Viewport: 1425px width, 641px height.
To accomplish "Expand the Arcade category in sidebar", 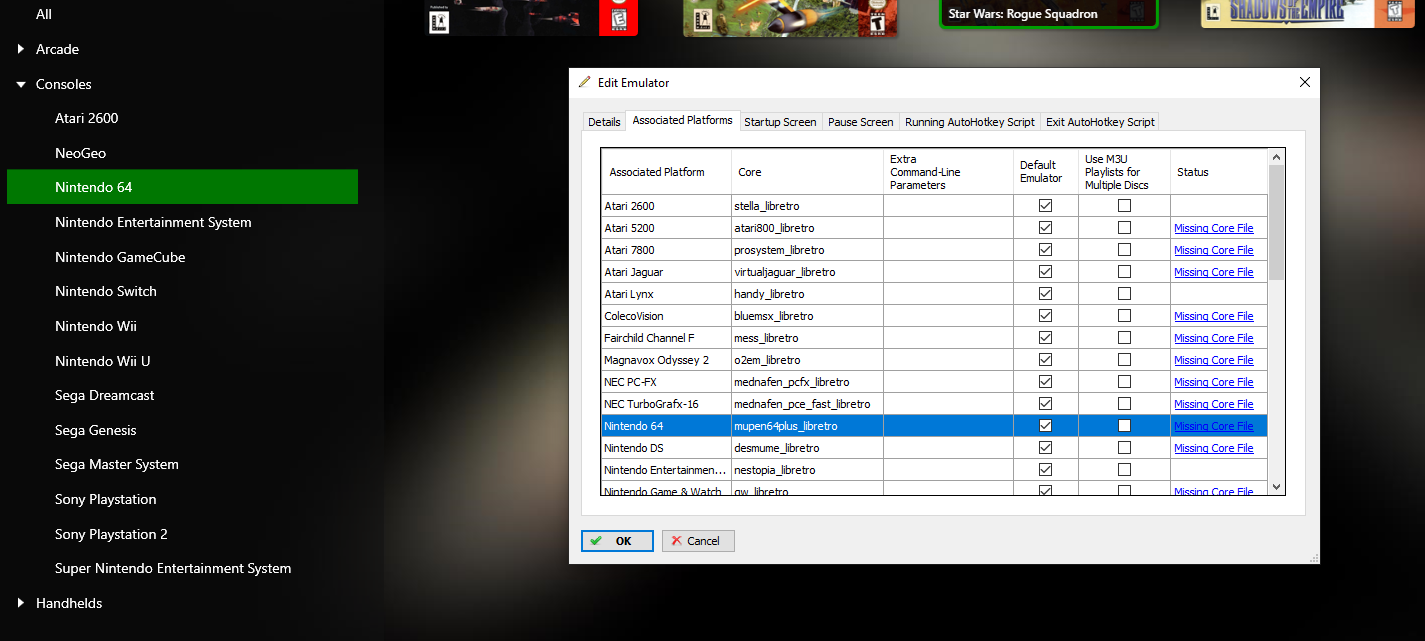I will tap(21, 49).
